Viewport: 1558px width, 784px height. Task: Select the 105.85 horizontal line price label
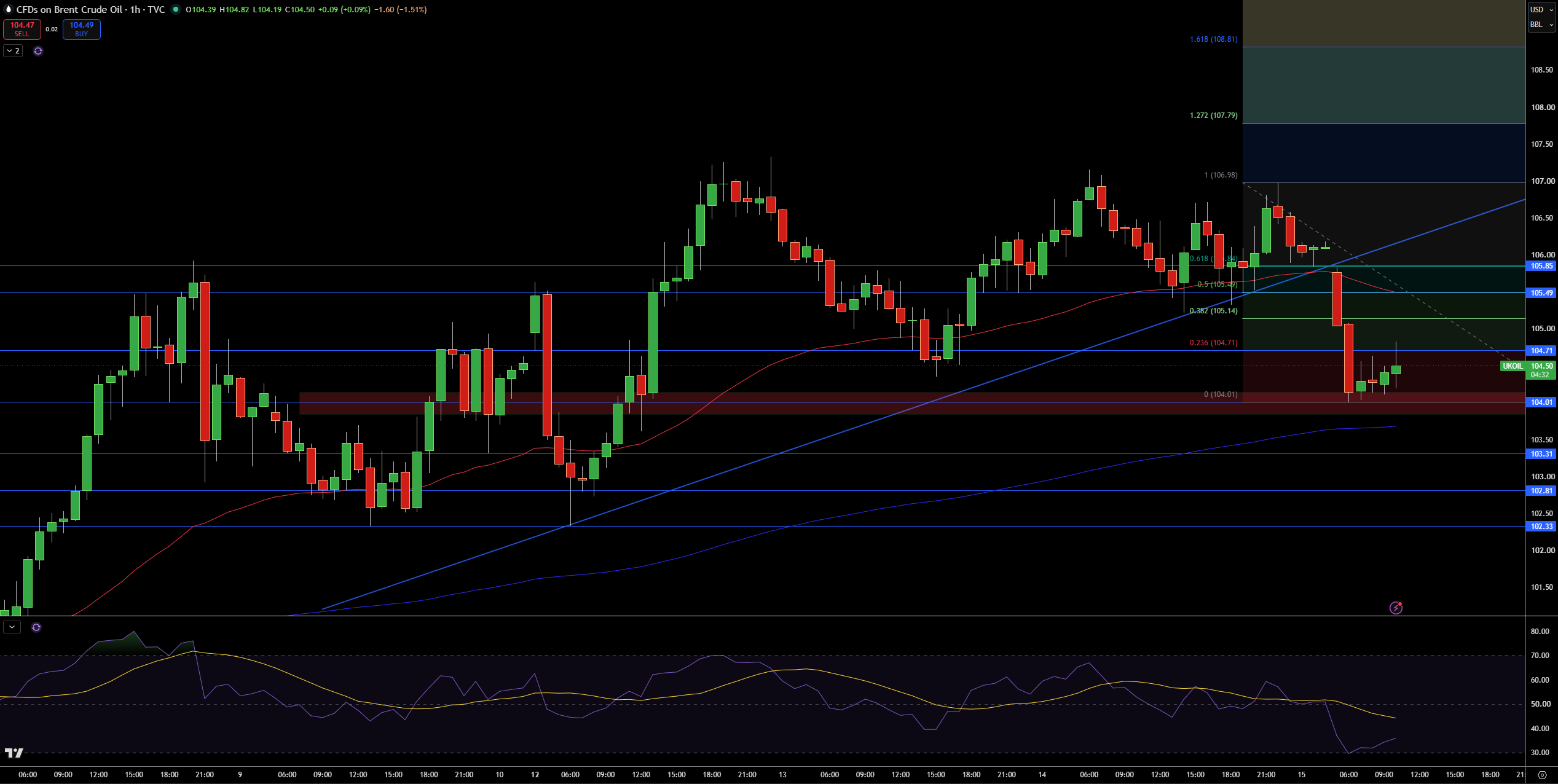pos(1541,266)
